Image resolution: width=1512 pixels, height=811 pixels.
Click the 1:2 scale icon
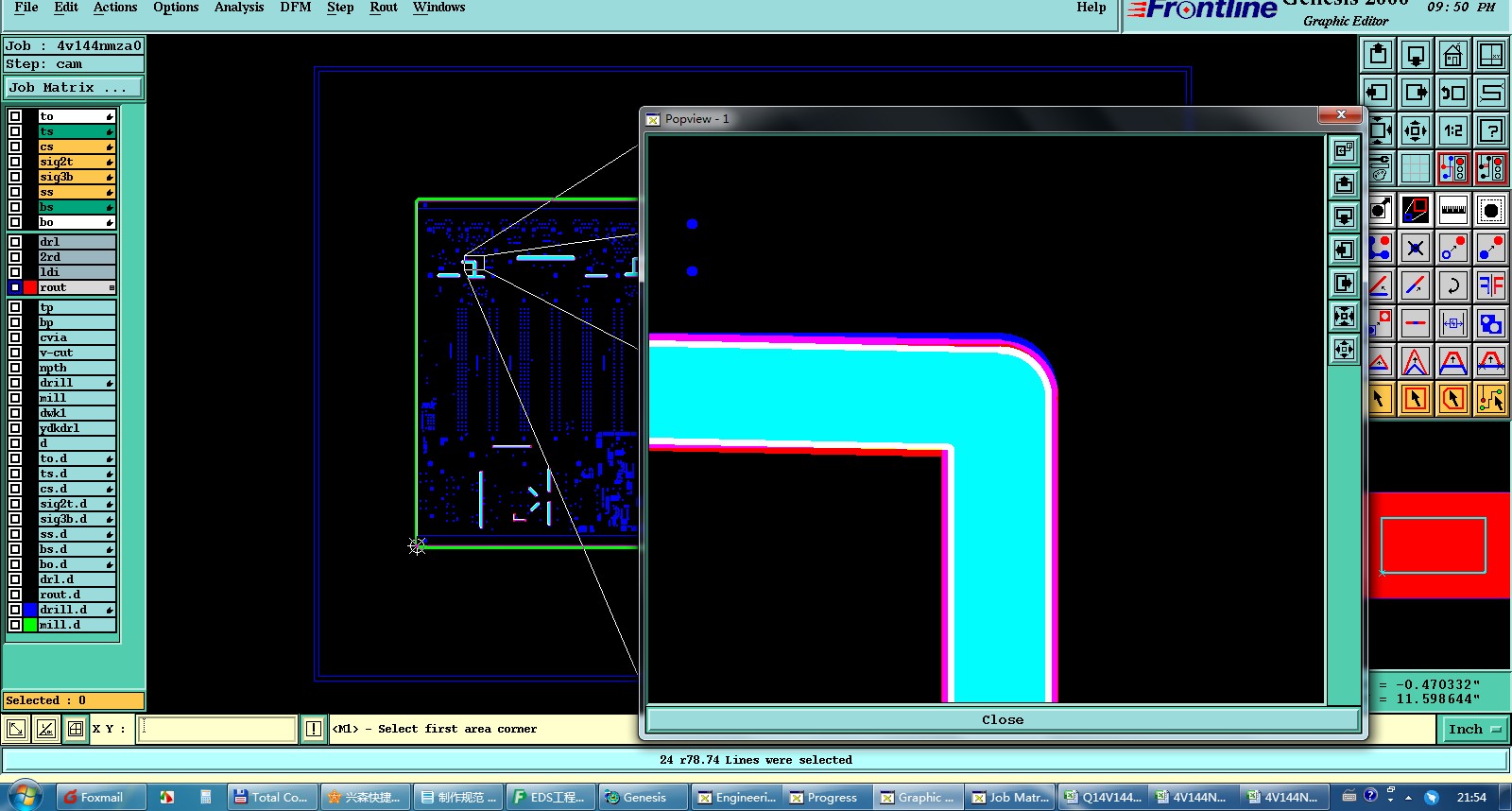[x=1453, y=130]
